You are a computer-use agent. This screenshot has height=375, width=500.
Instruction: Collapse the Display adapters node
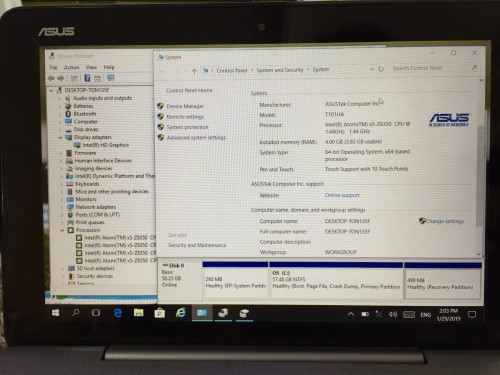coord(60,137)
